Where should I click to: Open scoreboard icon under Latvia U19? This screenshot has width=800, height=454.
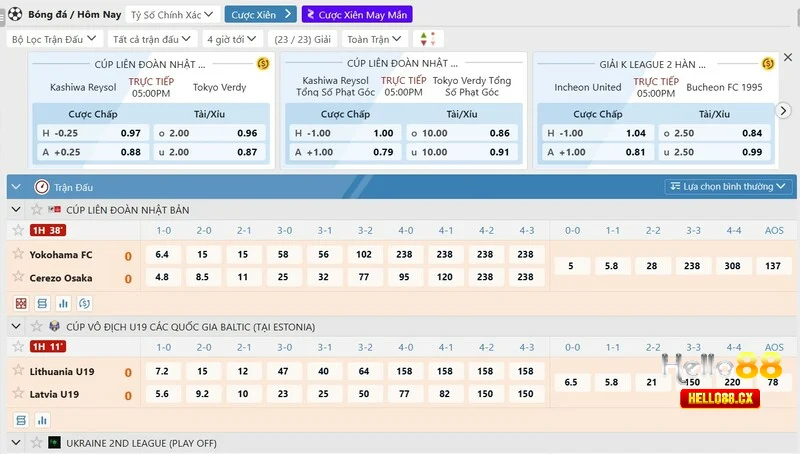[21, 420]
